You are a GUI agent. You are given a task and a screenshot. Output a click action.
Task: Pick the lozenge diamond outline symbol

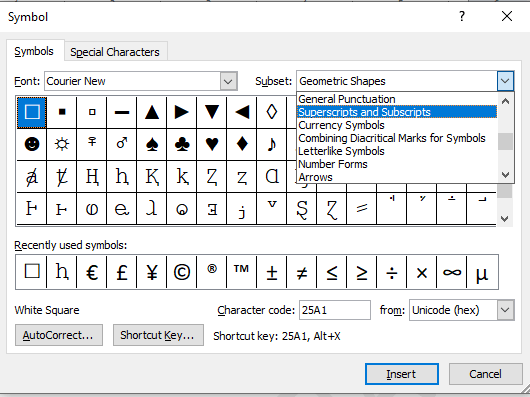coord(272,112)
